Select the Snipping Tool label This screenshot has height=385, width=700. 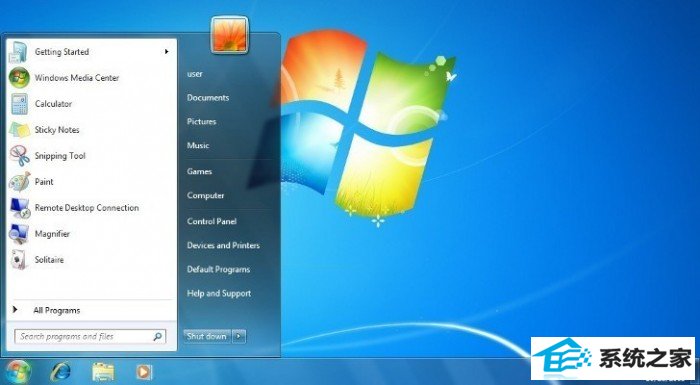pyautogui.click(x=60, y=156)
